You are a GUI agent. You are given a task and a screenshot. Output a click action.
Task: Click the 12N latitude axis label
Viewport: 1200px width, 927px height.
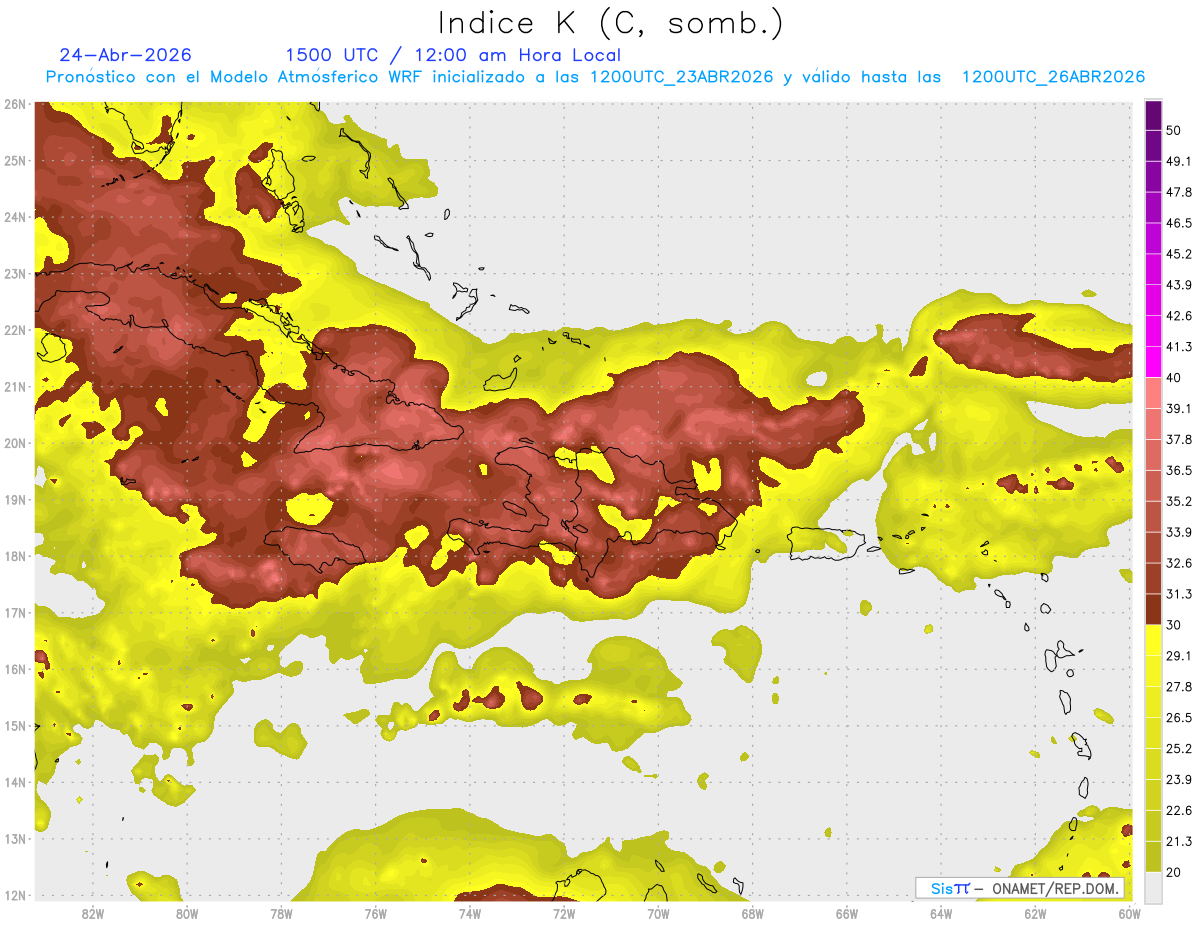click(15, 895)
